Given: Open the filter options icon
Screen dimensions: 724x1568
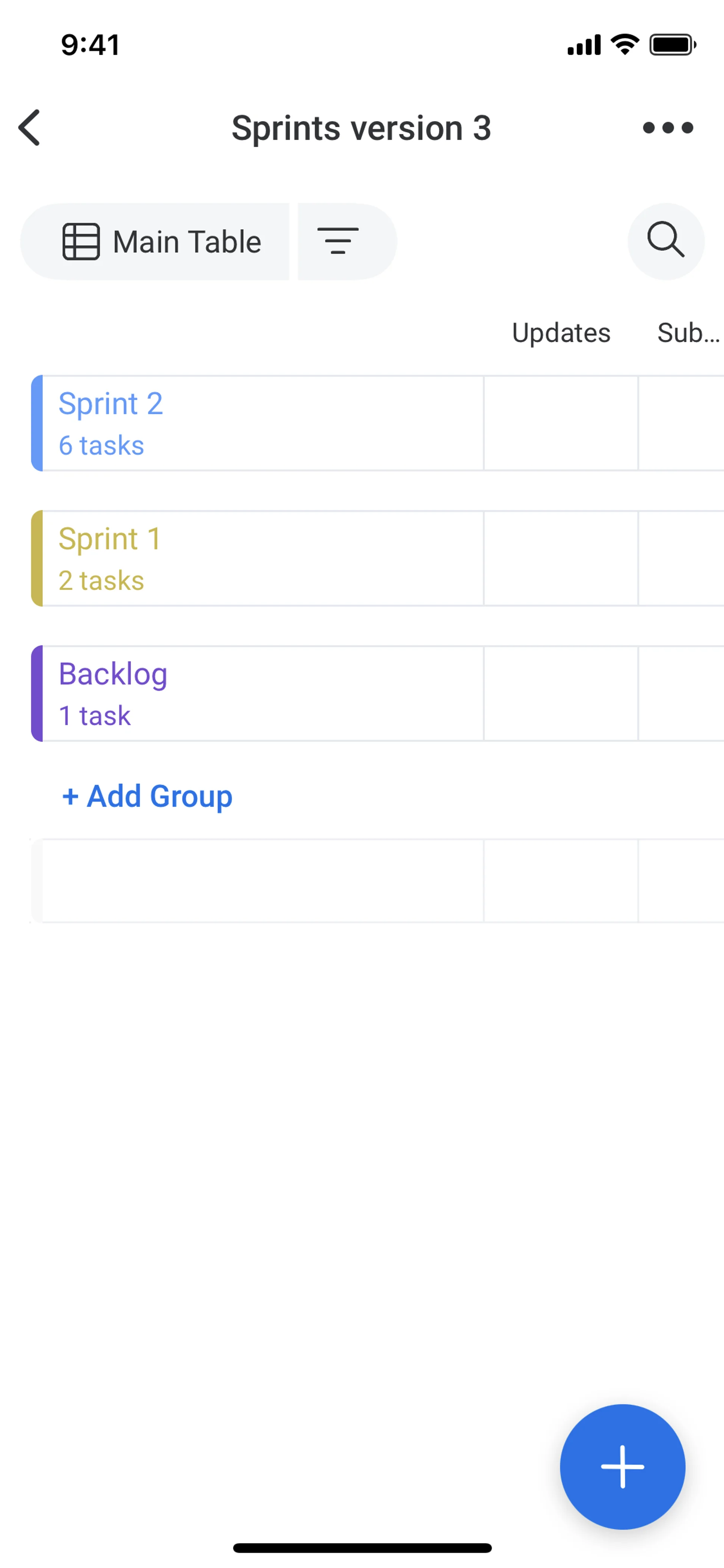Looking at the screenshot, I should coord(338,242).
